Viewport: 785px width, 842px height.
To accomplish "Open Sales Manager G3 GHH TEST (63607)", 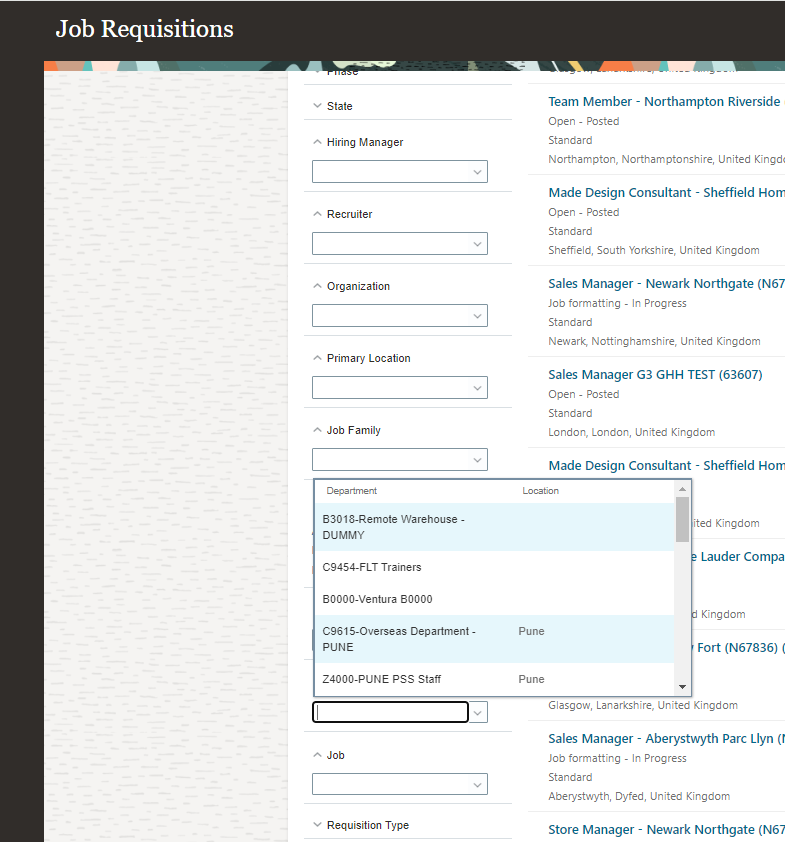I will point(655,374).
